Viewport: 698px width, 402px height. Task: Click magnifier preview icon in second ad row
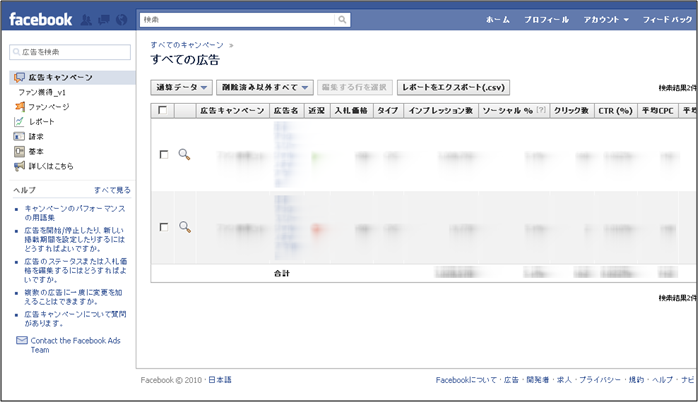[184, 227]
